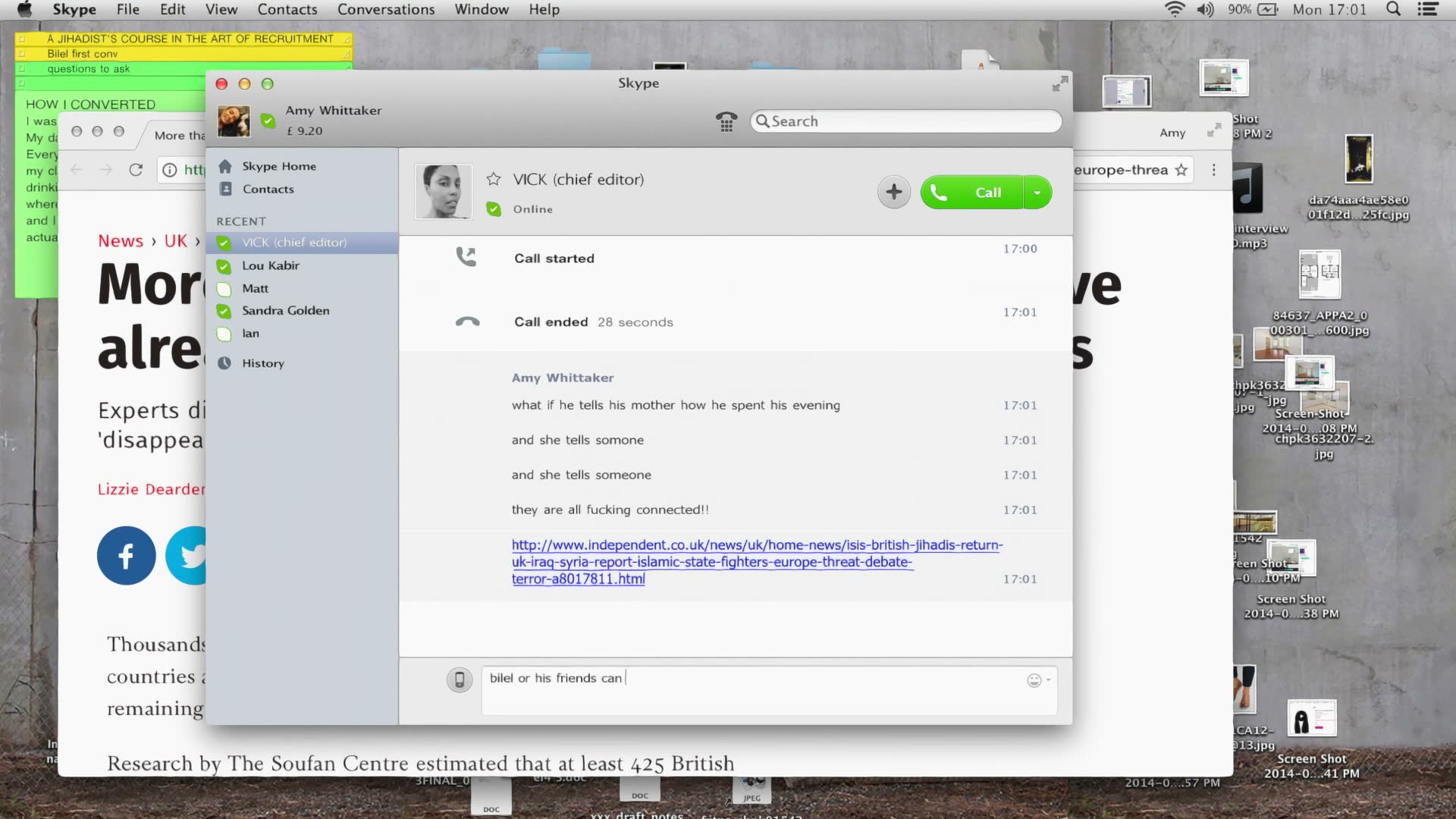This screenshot has width=1456, height=819.
Task: Click the History clock icon
Action: (224, 363)
